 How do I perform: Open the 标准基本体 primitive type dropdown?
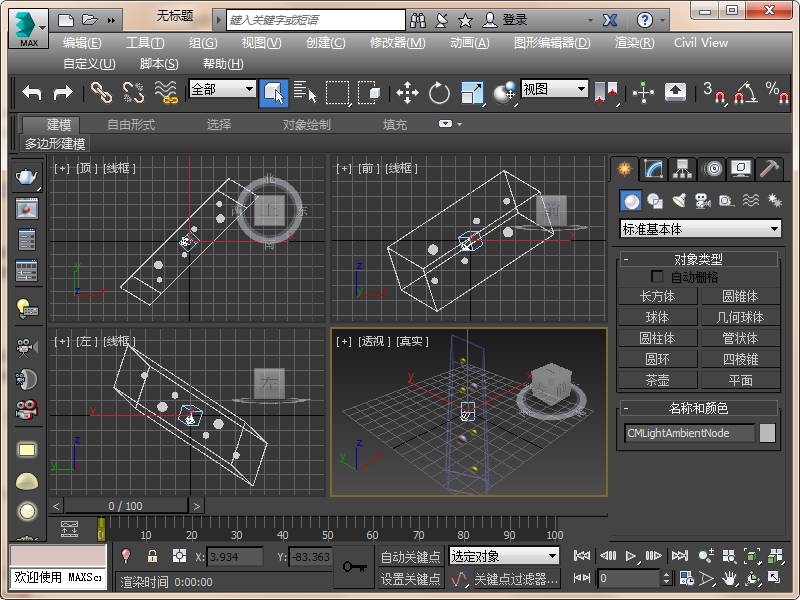tap(700, 229)
